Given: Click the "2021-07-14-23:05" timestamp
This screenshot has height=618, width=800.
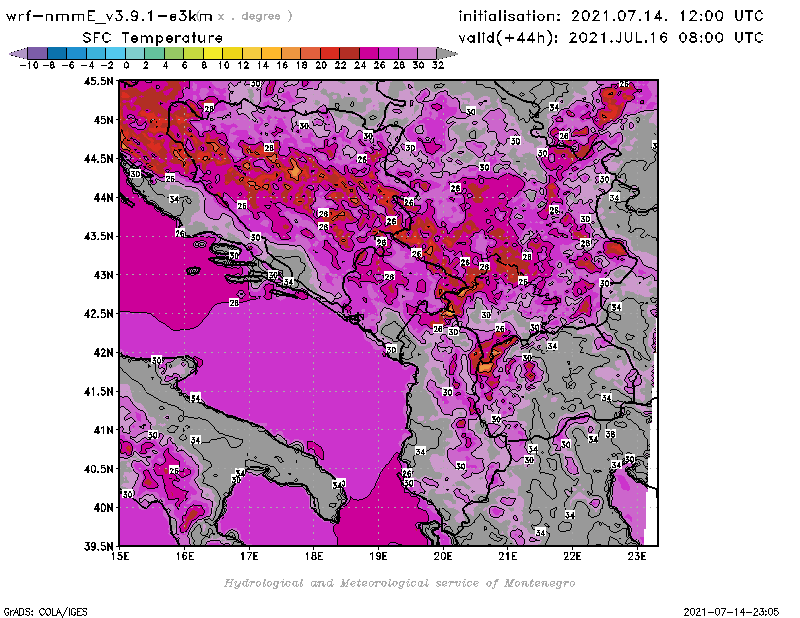Looking at the screenshot, I should pyautogui.click(x=731, y=612).
